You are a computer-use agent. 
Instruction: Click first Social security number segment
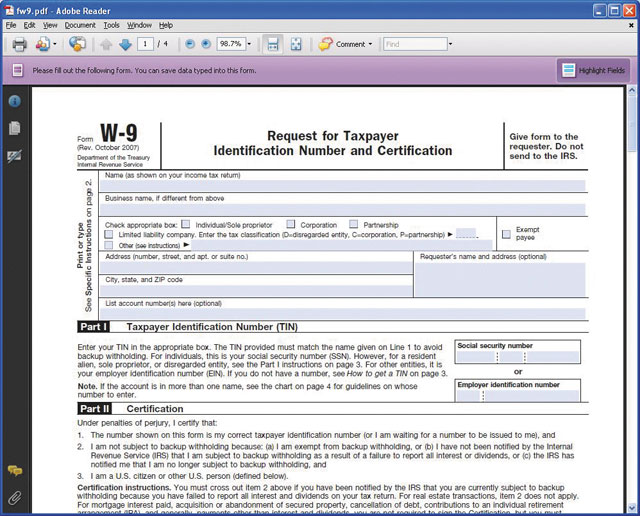[x=476, y=357]
